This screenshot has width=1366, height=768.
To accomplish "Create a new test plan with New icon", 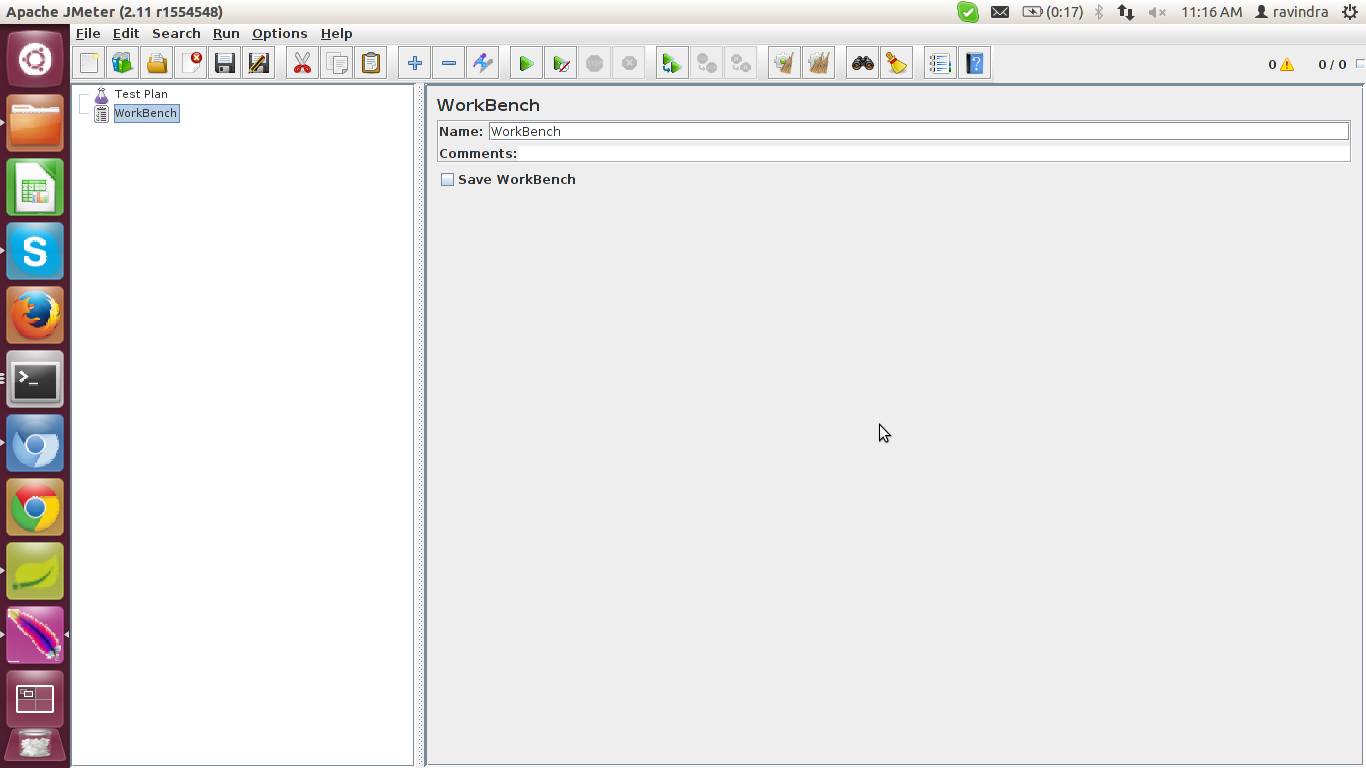I will point(89,64).
